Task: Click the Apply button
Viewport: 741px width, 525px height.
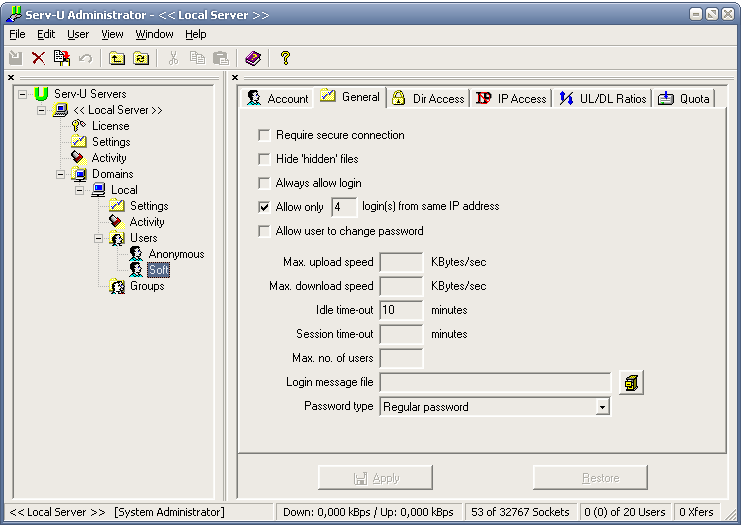Action: pyautogui.click(x=375, y=478)
